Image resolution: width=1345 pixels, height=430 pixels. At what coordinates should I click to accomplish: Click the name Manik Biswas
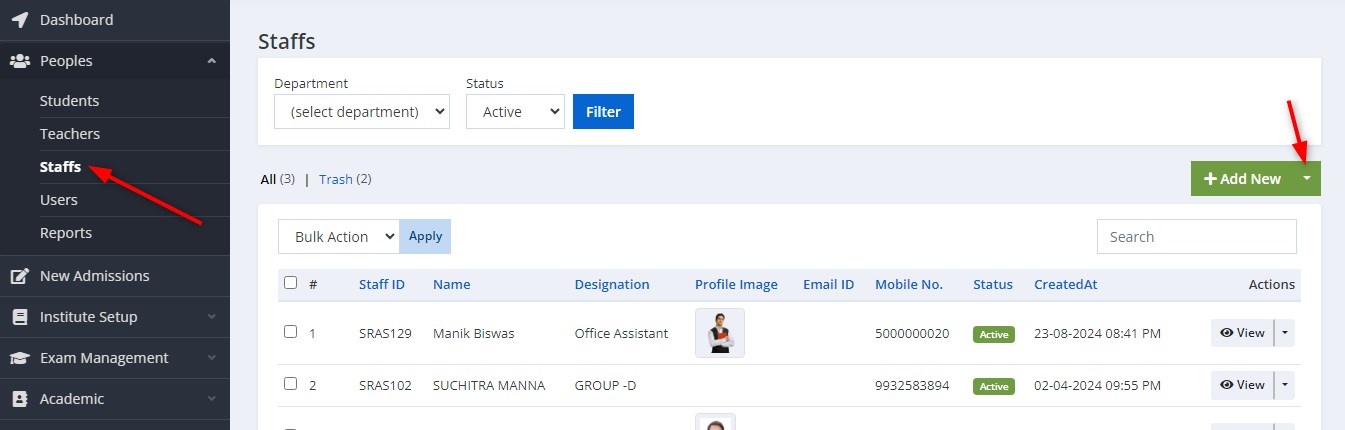(474, 333)
